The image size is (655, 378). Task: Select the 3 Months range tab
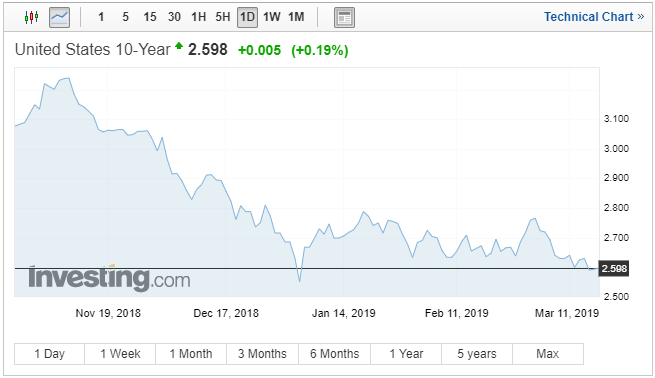(x=262, y=354)
